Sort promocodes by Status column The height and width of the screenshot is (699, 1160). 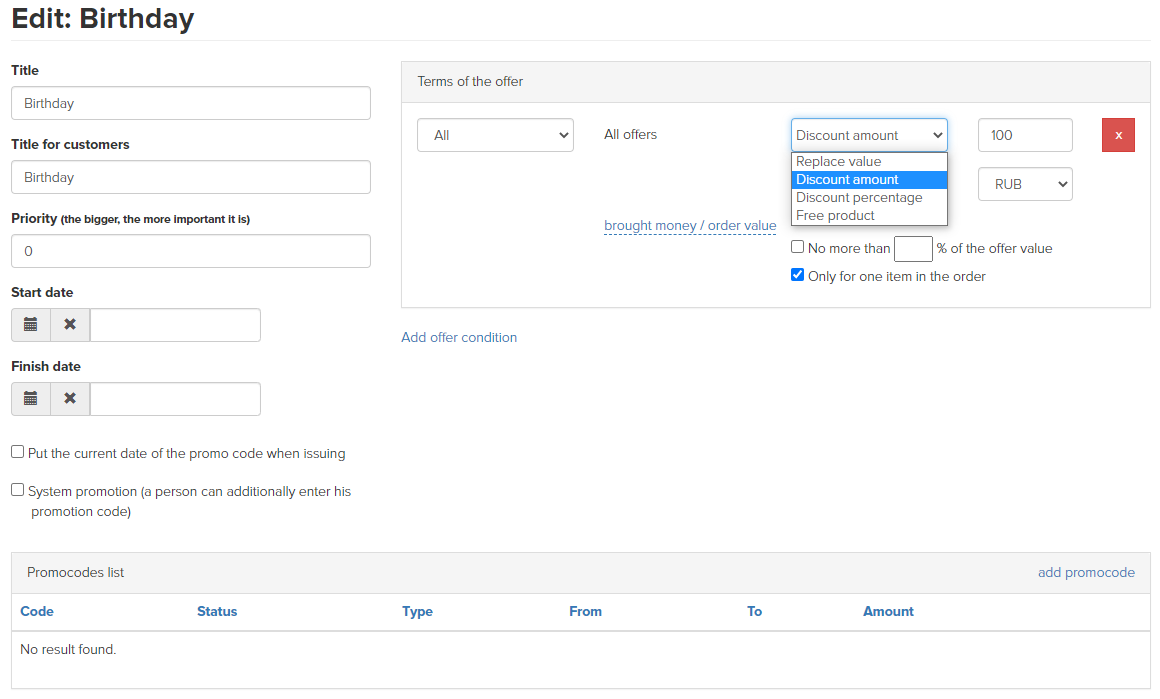point(217,612)
